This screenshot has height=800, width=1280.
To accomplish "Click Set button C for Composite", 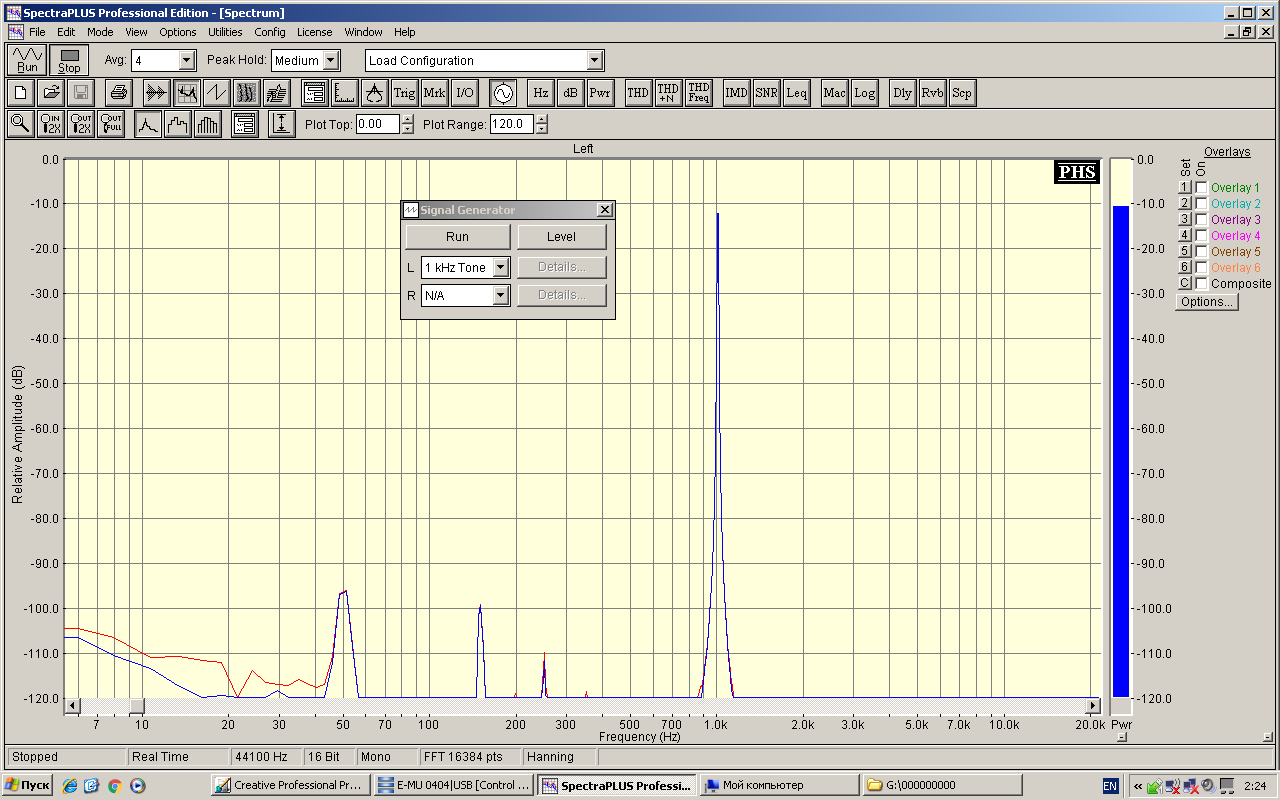I will pos(1185,284).
